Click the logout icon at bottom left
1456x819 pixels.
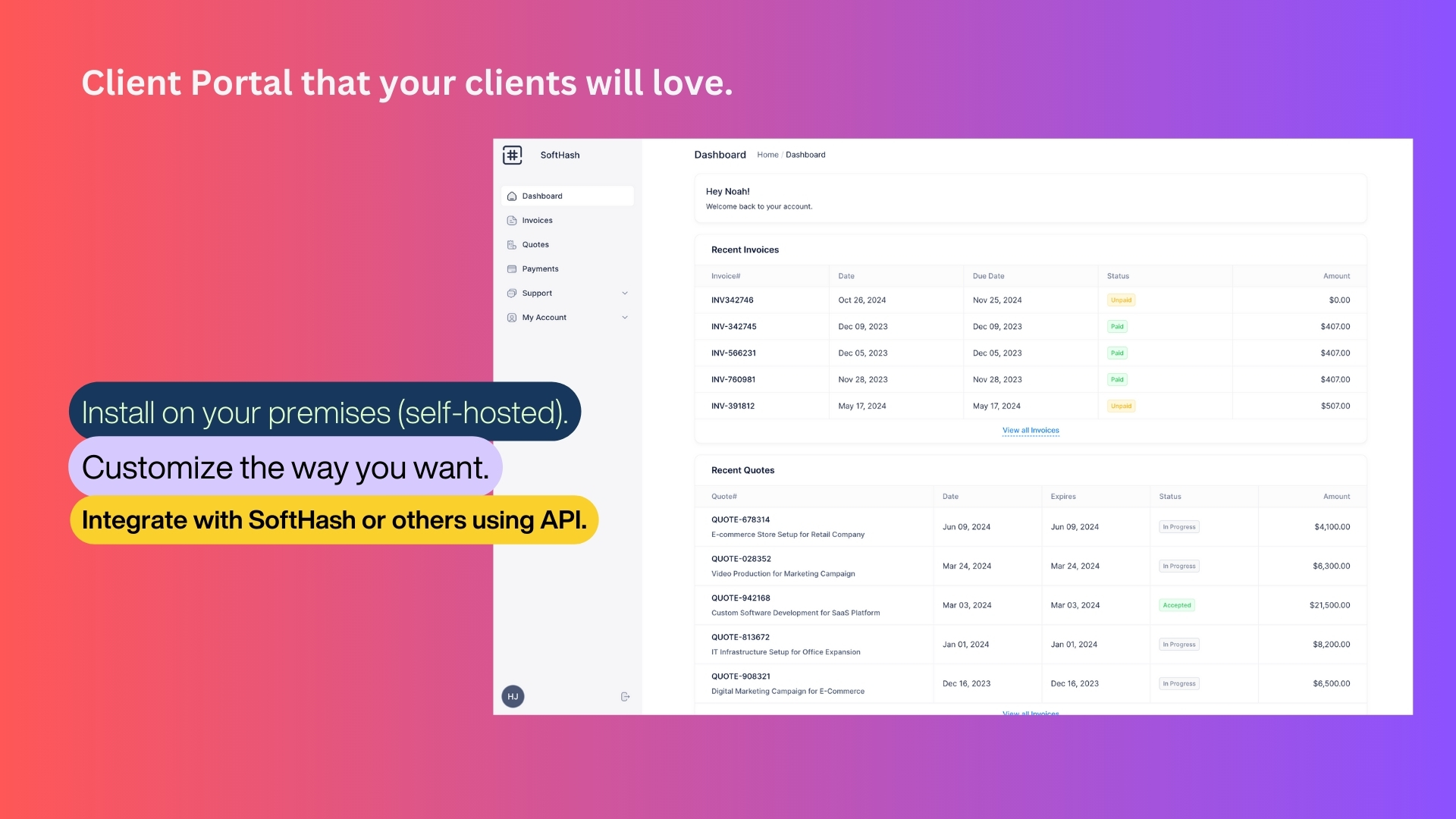pos(625,696)
